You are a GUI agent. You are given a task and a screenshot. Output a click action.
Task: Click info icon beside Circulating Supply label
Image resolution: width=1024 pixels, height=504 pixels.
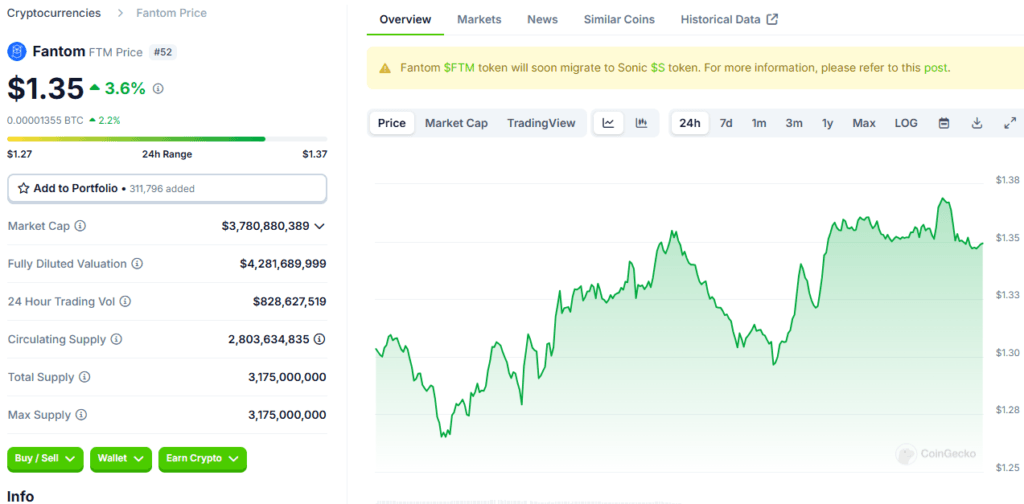[x=116, y=339]
